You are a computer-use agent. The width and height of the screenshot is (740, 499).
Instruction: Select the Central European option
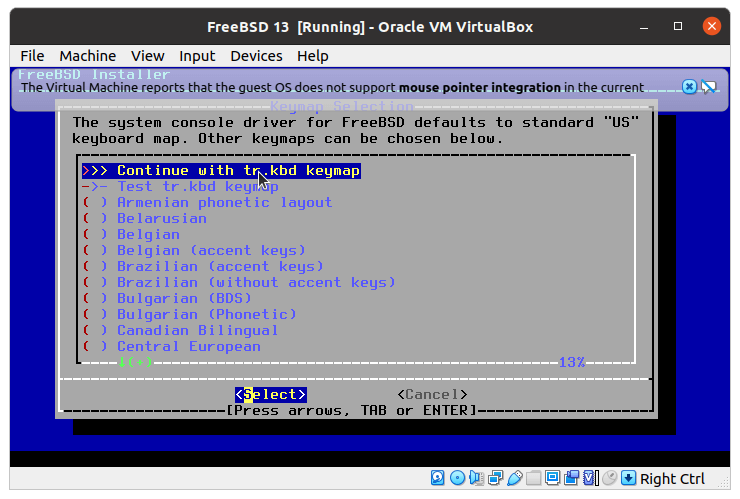click(172, 347)
